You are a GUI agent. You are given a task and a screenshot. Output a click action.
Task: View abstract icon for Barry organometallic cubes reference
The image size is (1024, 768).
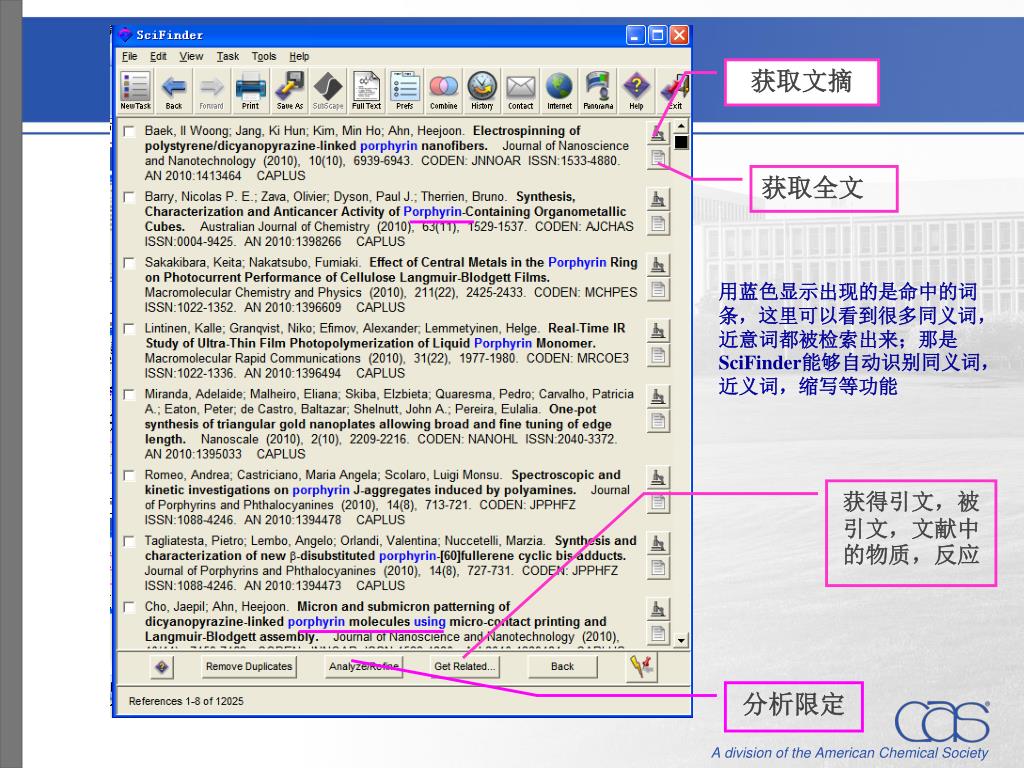coord(658,199)
